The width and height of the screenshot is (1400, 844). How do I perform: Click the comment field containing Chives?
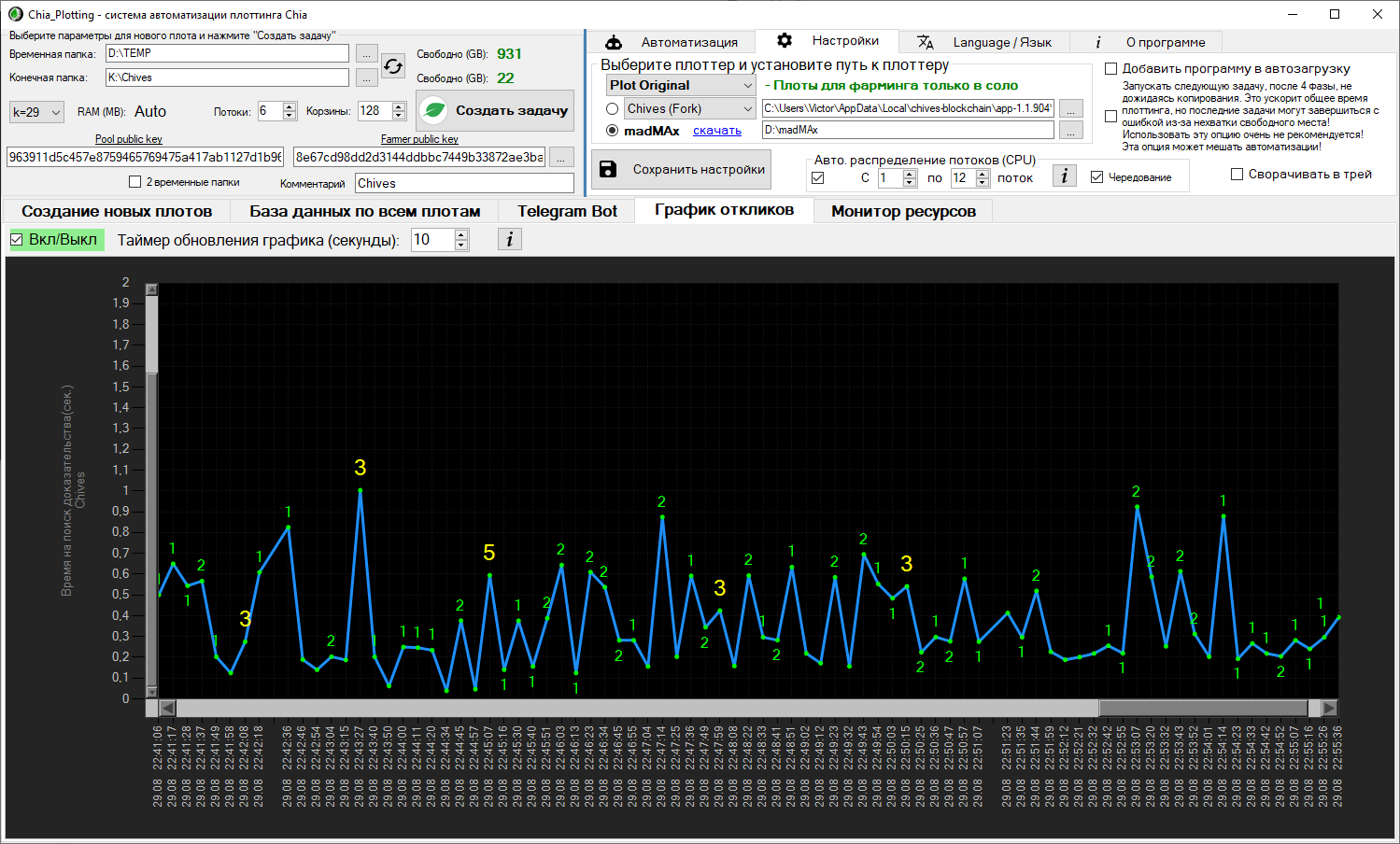pos(464,183)
